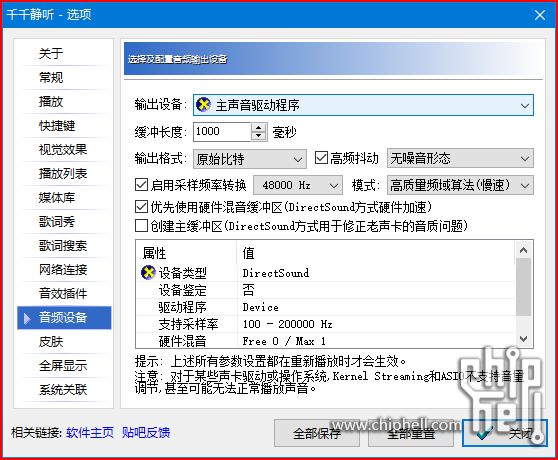Select 播放列表 in the sidebar
Viewport: 558px width, 460px height.
[x=64, y=174]
